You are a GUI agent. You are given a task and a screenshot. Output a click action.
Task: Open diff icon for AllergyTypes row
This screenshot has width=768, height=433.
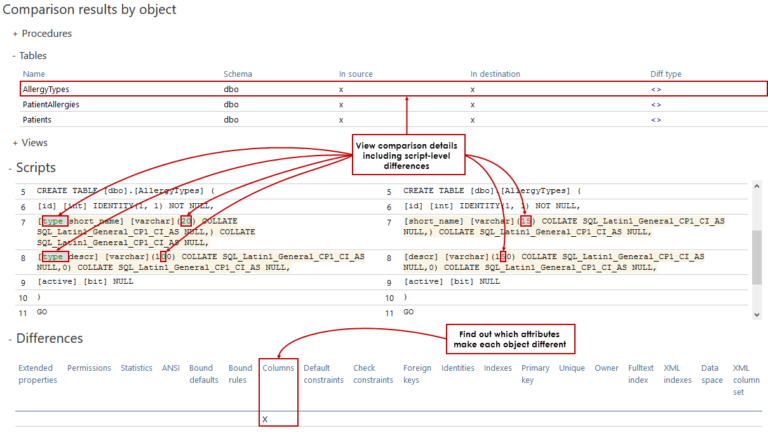pos(656,90)
